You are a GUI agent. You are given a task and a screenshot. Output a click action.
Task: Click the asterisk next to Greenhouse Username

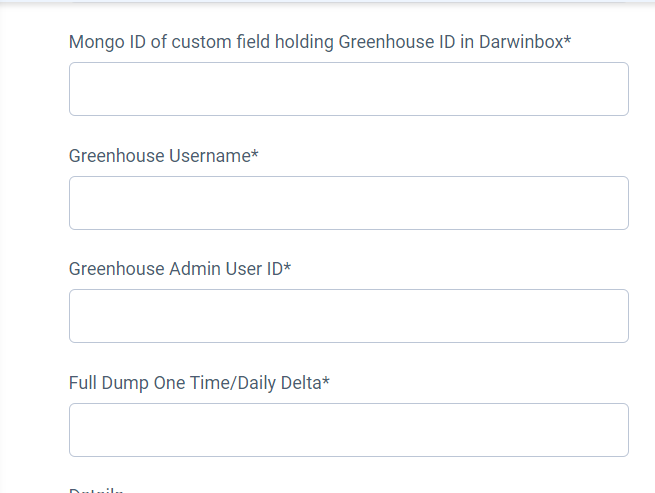tap(255, 154)
